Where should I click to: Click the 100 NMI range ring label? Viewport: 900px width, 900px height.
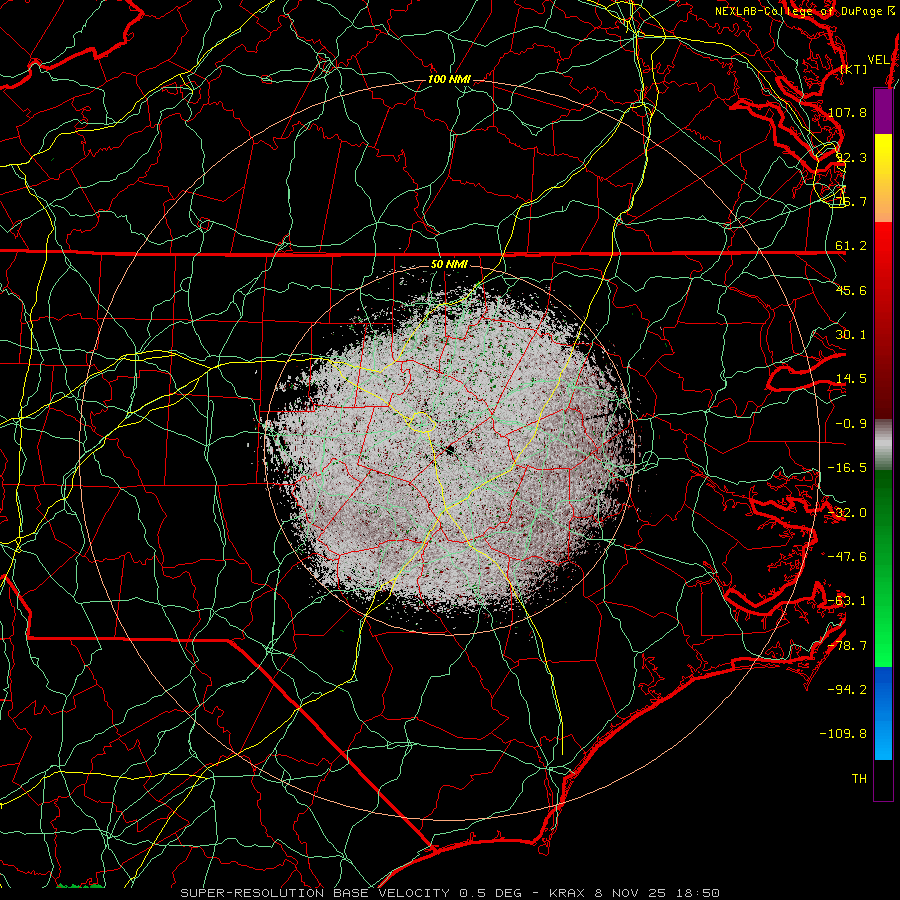pyautogui.click(x=449, y=79)
